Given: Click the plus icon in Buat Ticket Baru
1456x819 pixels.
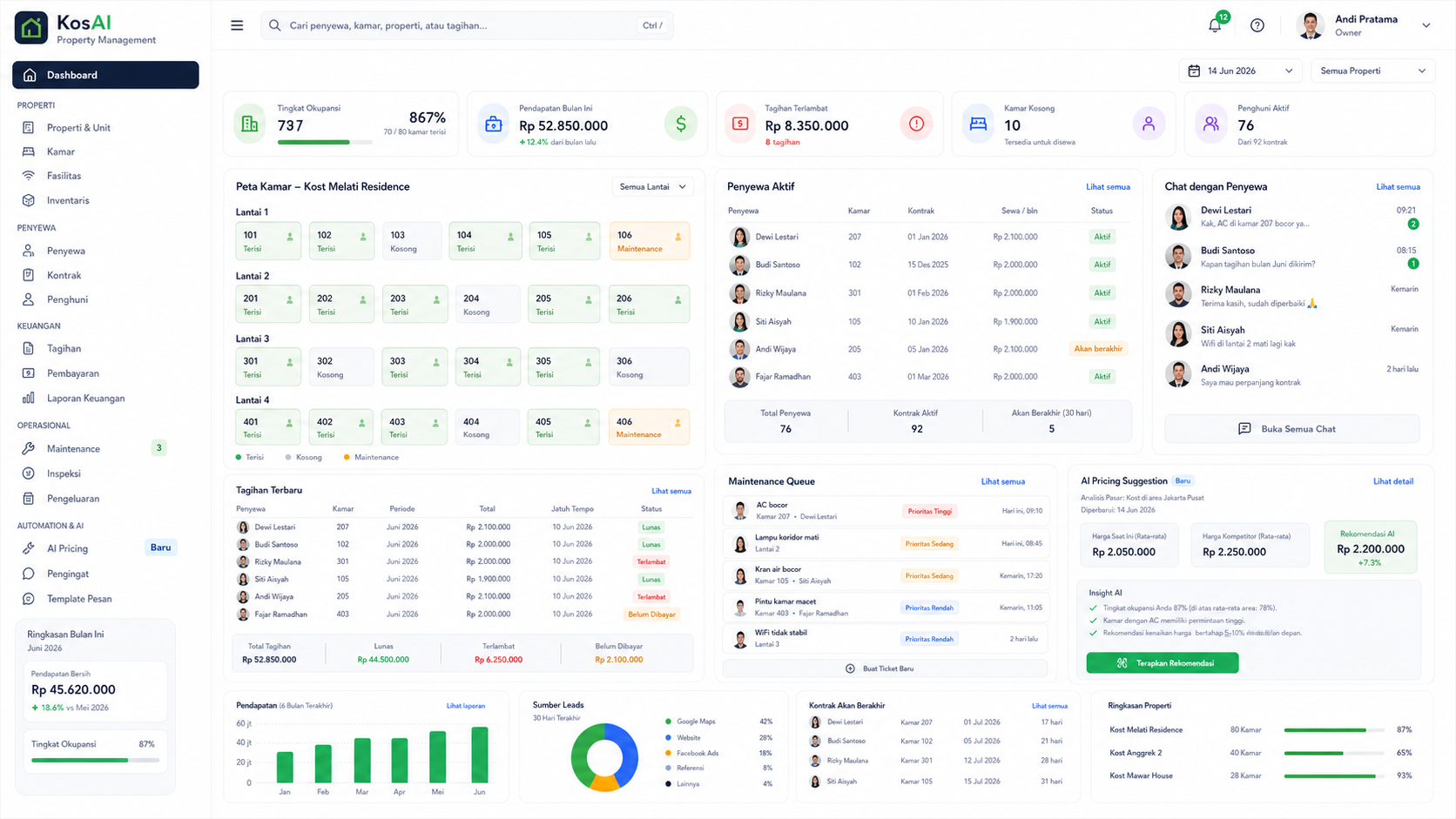Looking at the screenshot, I should (850, 668).
